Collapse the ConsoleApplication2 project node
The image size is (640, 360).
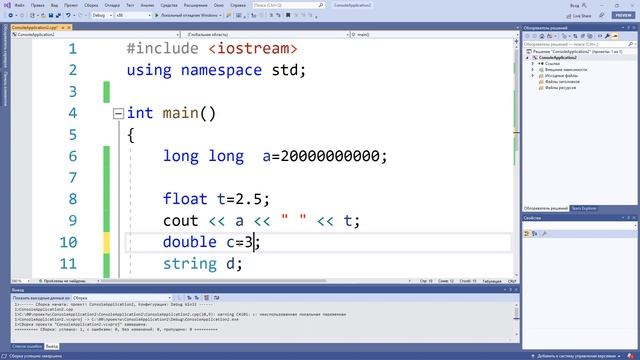pos(527,58)
